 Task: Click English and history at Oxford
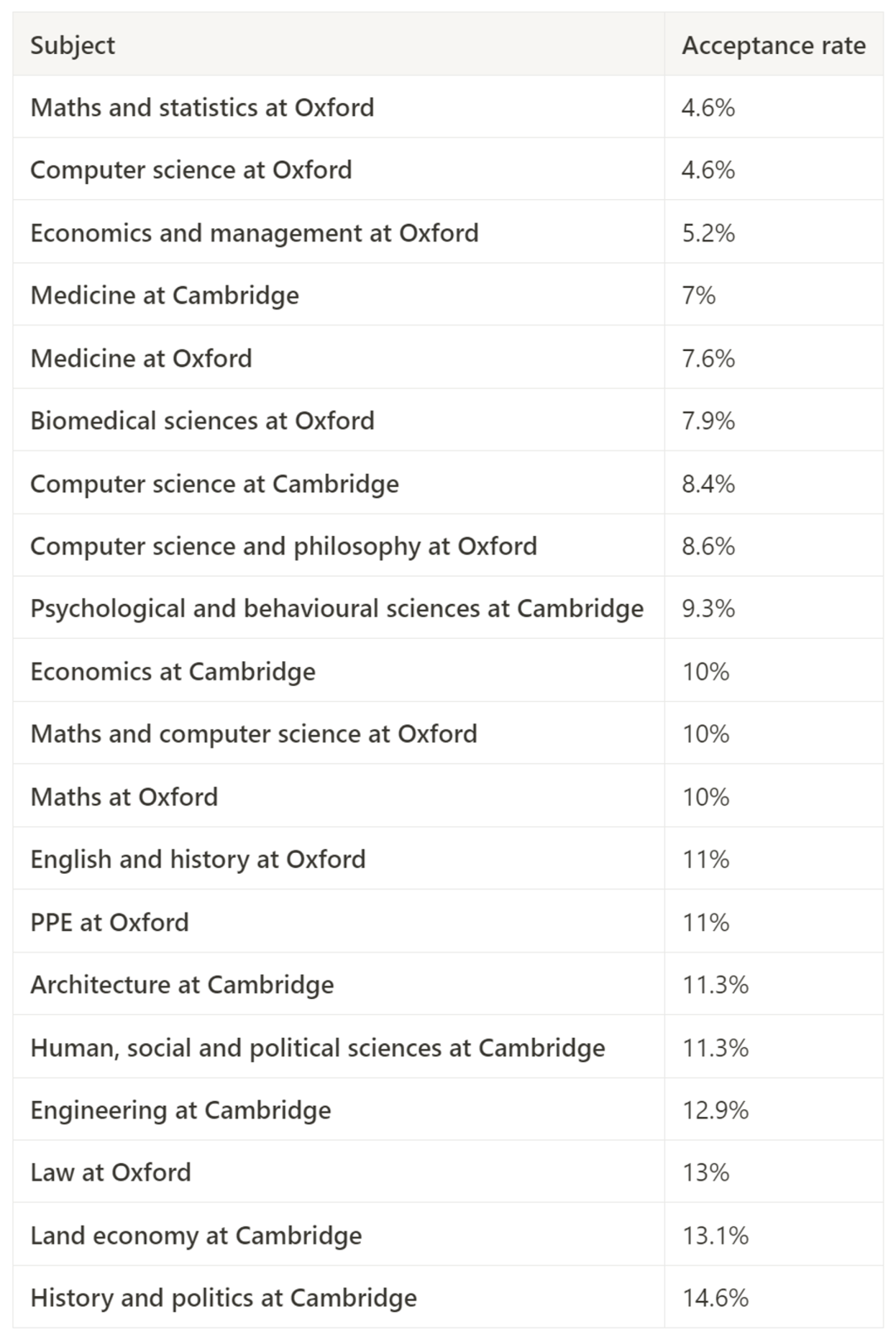[x=198, y=859]
